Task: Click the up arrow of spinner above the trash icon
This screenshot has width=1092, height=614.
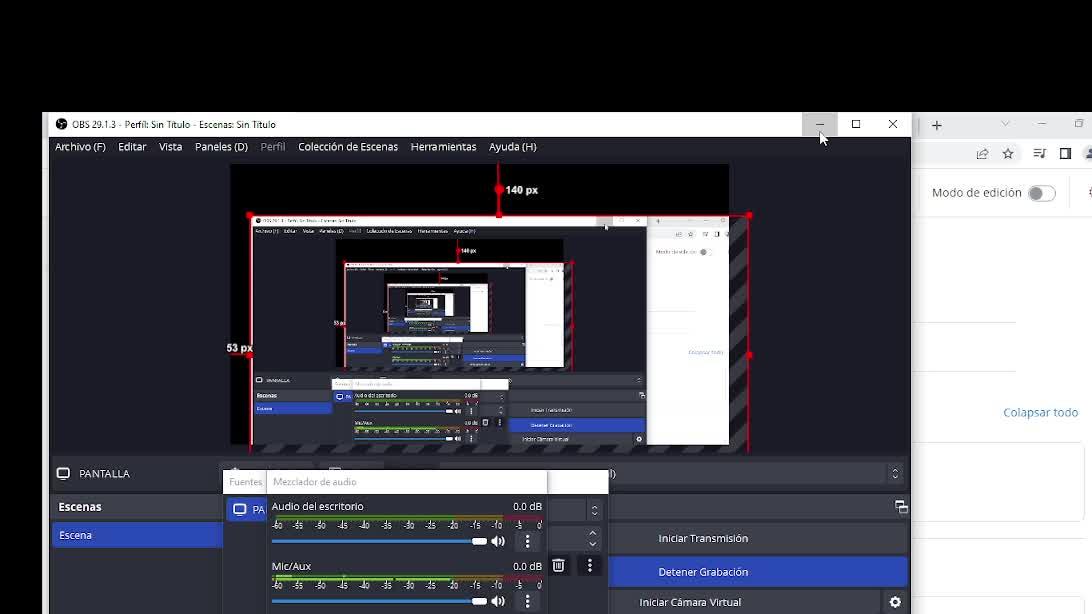Action: pyautogui.click(x=593, y=533)
